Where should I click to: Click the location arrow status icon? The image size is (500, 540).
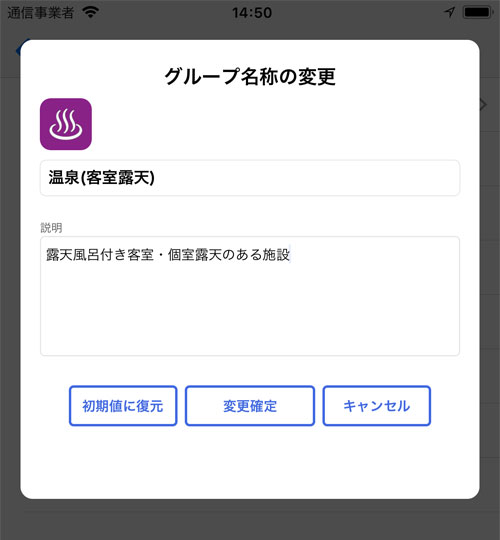449,12
